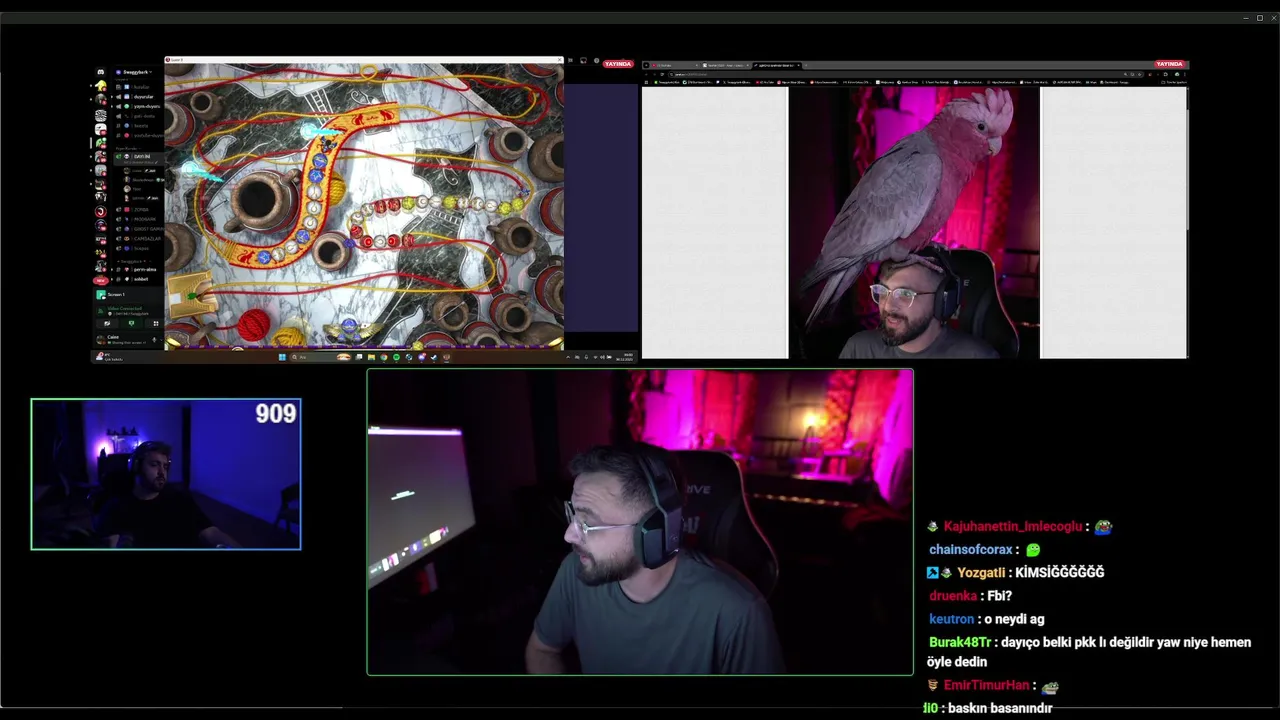Screen dimensions: 1280x720
Task: Click the Video Connected status label
Action: click(125, 309)
